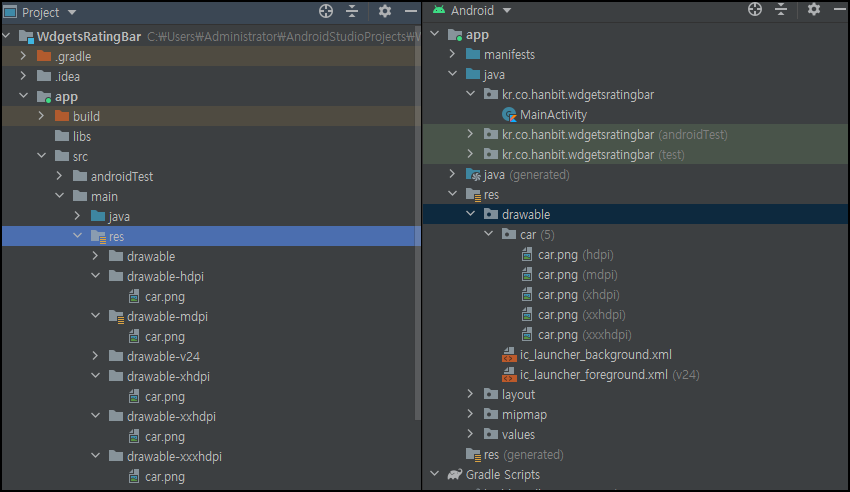Click the blue java source folder icon in Project panel
This screenshot has height=492, width=850.
(x=98, y=216)
